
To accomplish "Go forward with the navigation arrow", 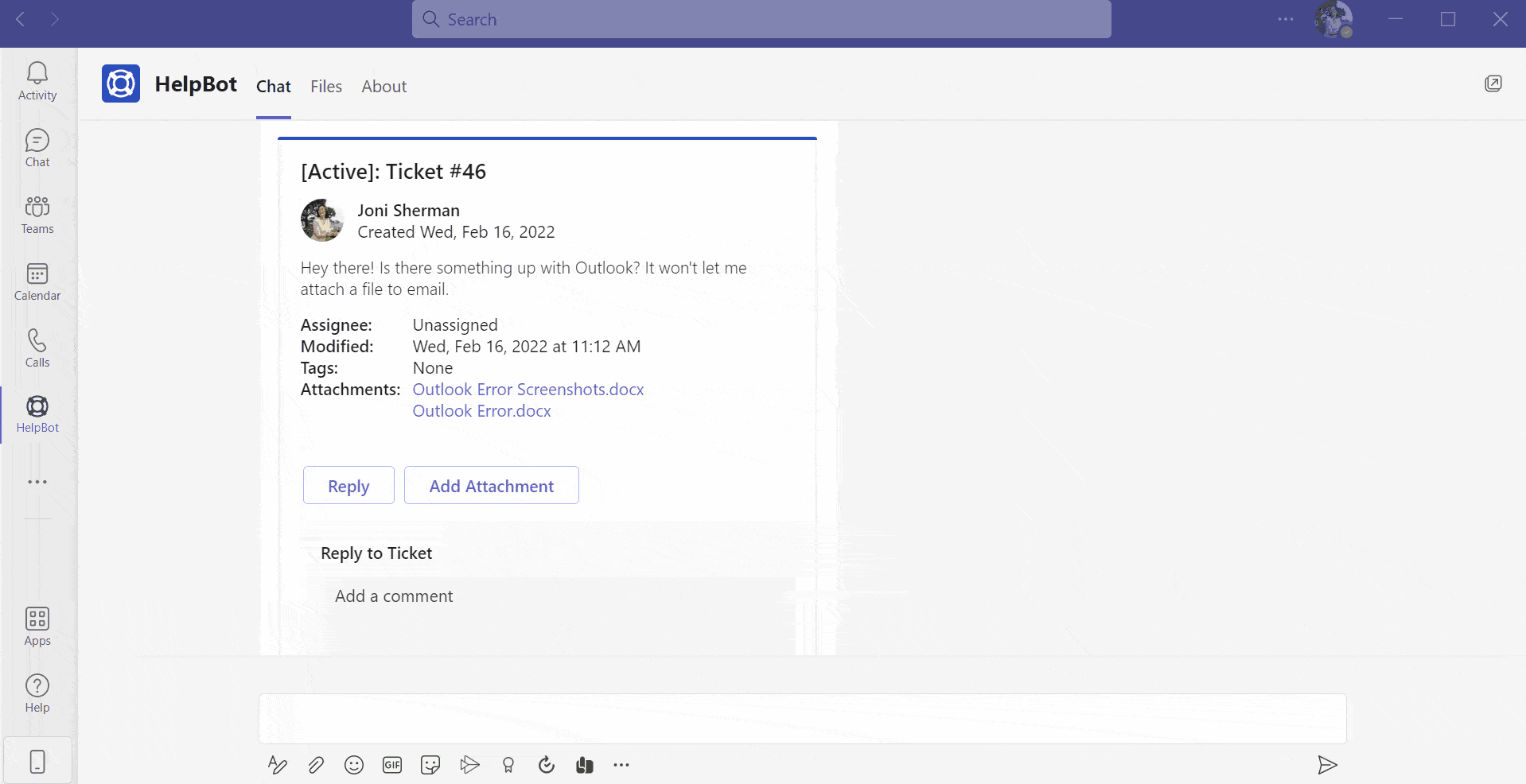I will click(55, 19).
